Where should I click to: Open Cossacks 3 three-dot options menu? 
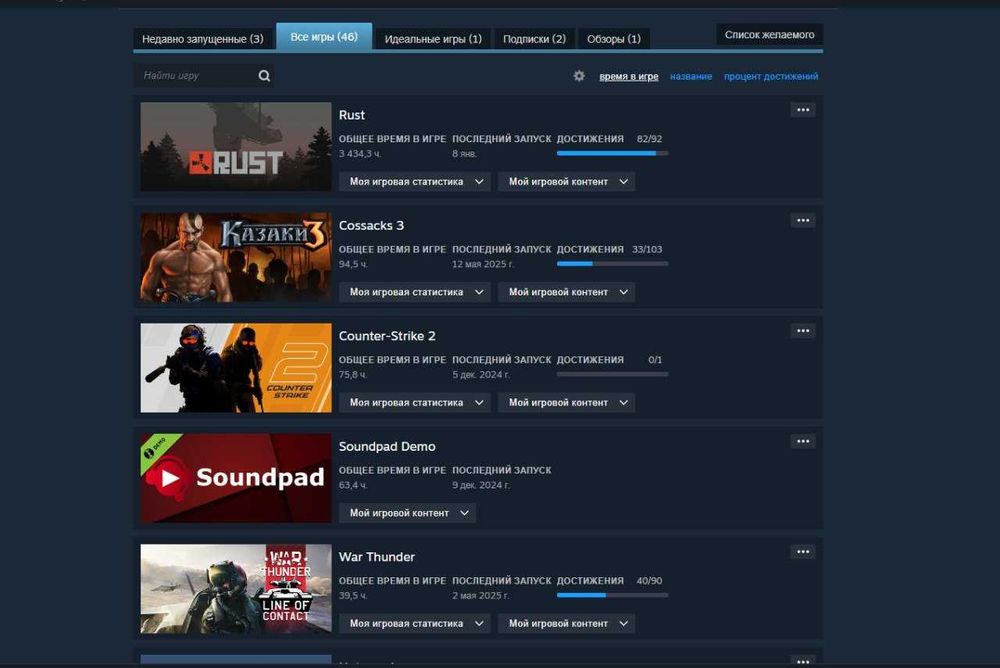tap(803, 220)
